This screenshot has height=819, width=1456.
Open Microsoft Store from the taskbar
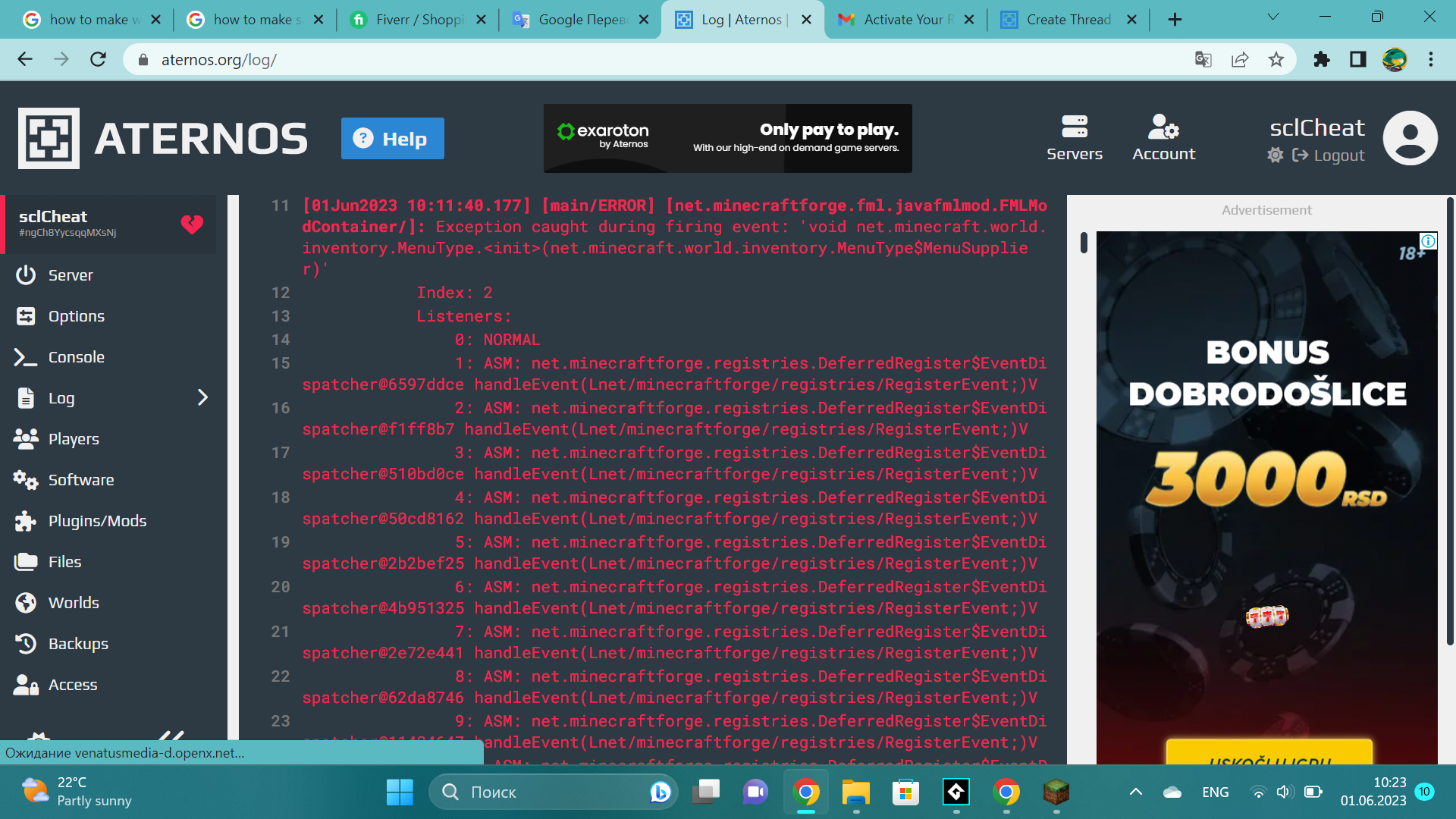click(x=906, y=792)
